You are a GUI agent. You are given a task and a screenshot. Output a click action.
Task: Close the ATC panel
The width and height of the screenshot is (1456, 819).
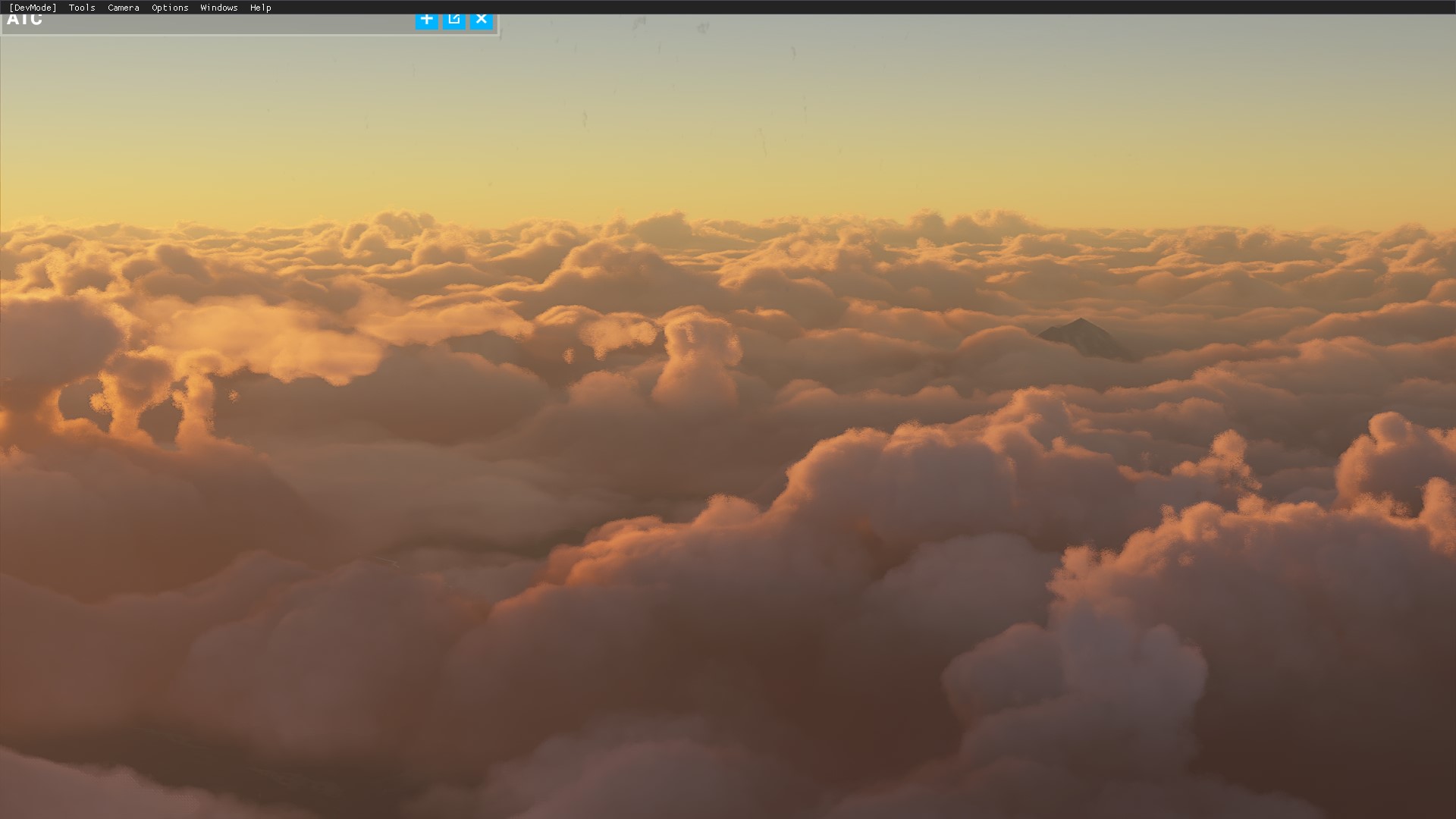click(481, 20)
